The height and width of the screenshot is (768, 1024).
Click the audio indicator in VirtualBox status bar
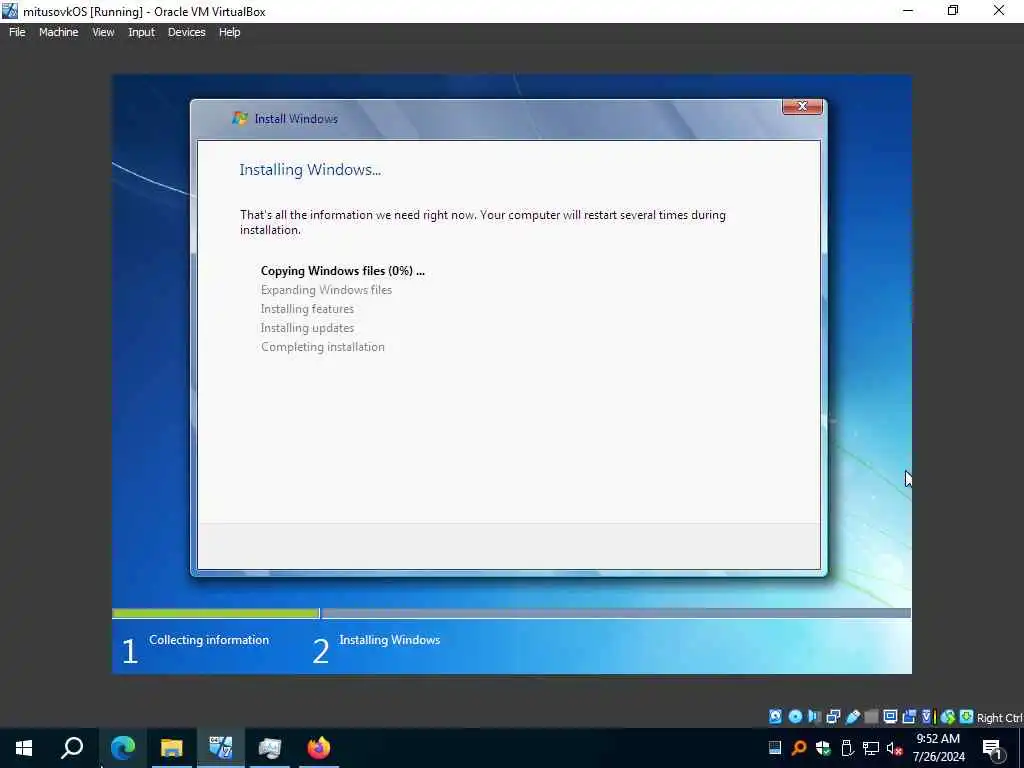(x=814, y=716)
